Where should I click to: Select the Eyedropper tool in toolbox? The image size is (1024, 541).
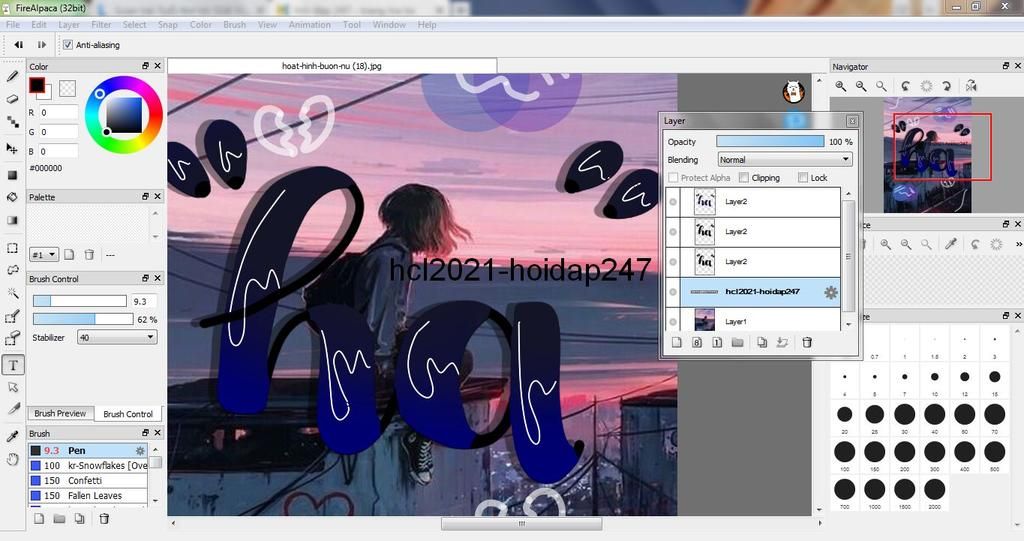[12, 436]
